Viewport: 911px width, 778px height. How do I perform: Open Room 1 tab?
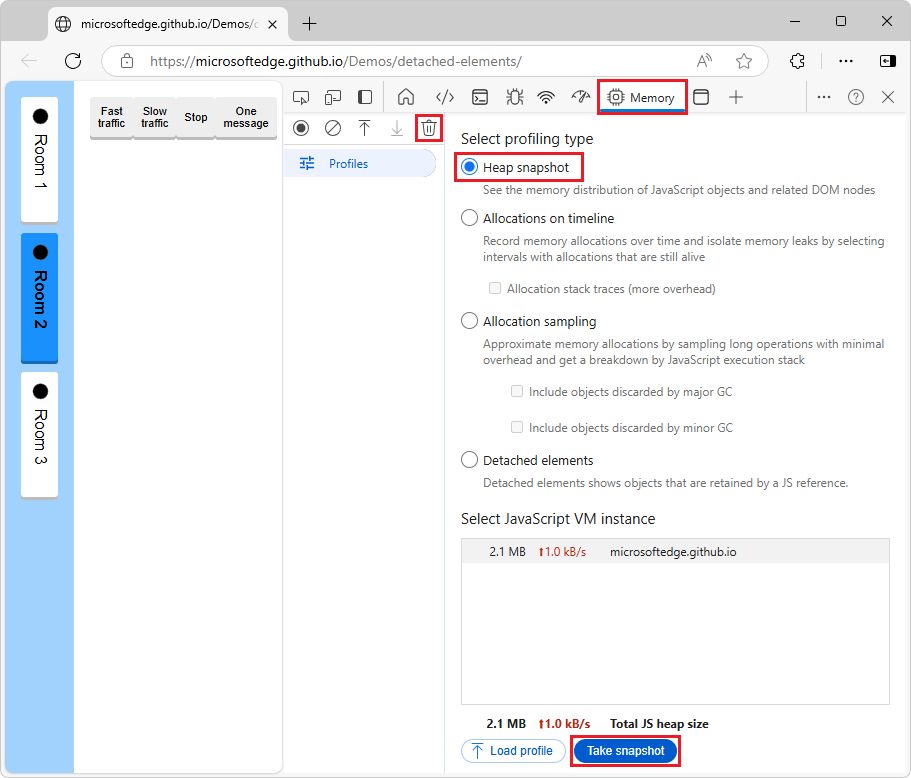[40, 159]
